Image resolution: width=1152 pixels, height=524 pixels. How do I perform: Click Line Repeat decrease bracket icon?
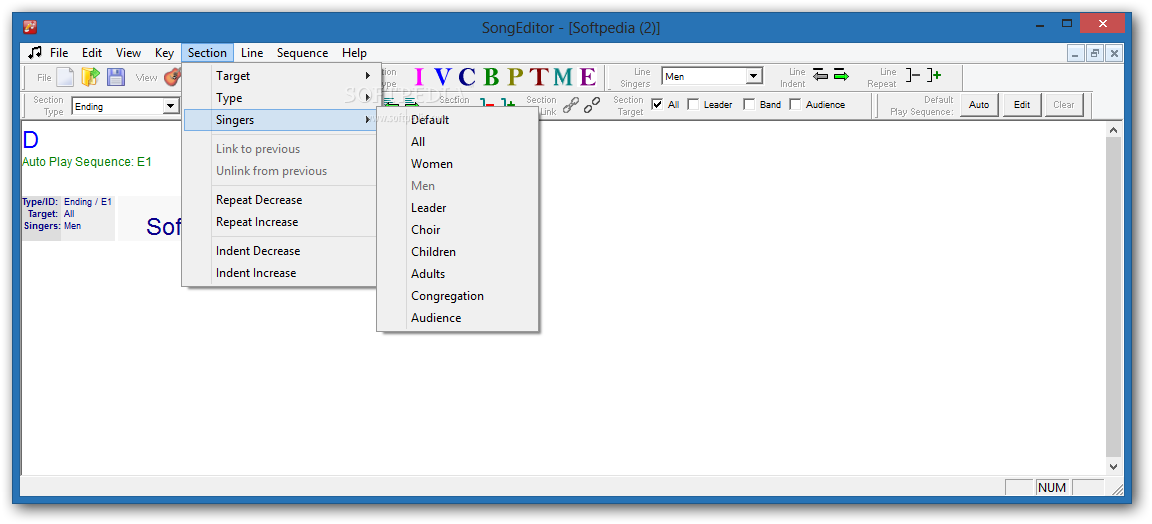pyautogui.click(x=912, y=75)
